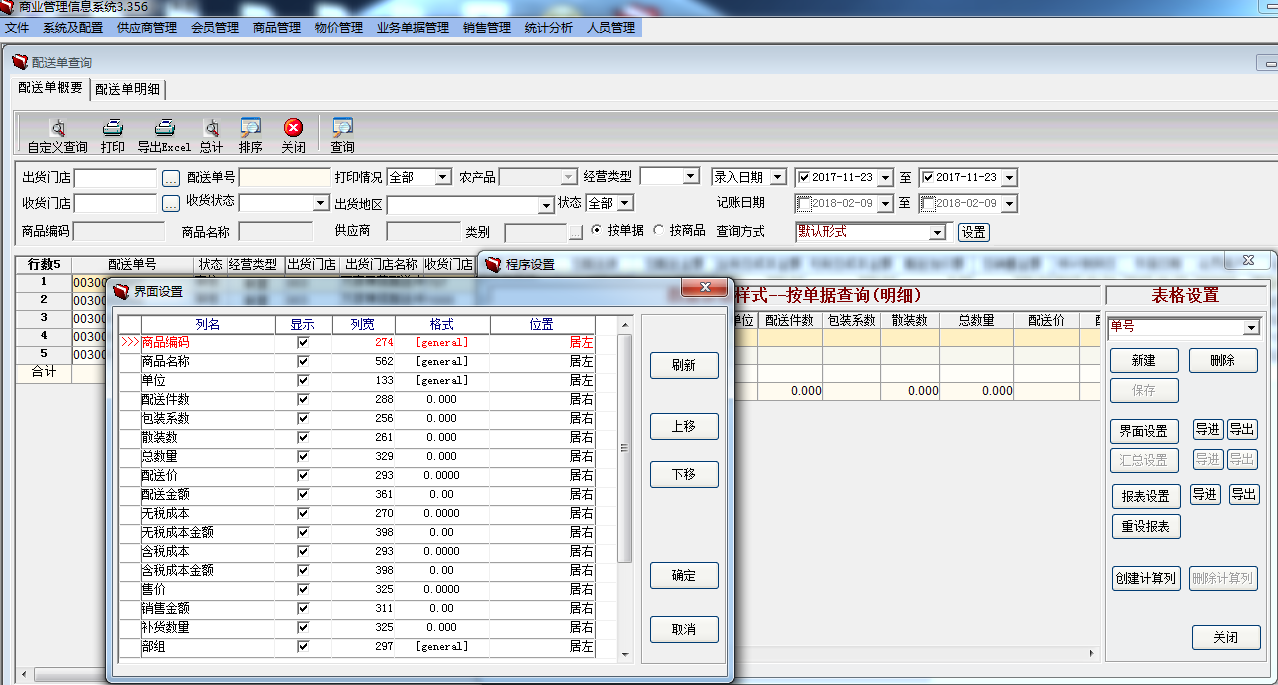This screenshot has height=685, width=1278.
Task: Switch to the 配送单概要 tab
Action: [50, 88]
